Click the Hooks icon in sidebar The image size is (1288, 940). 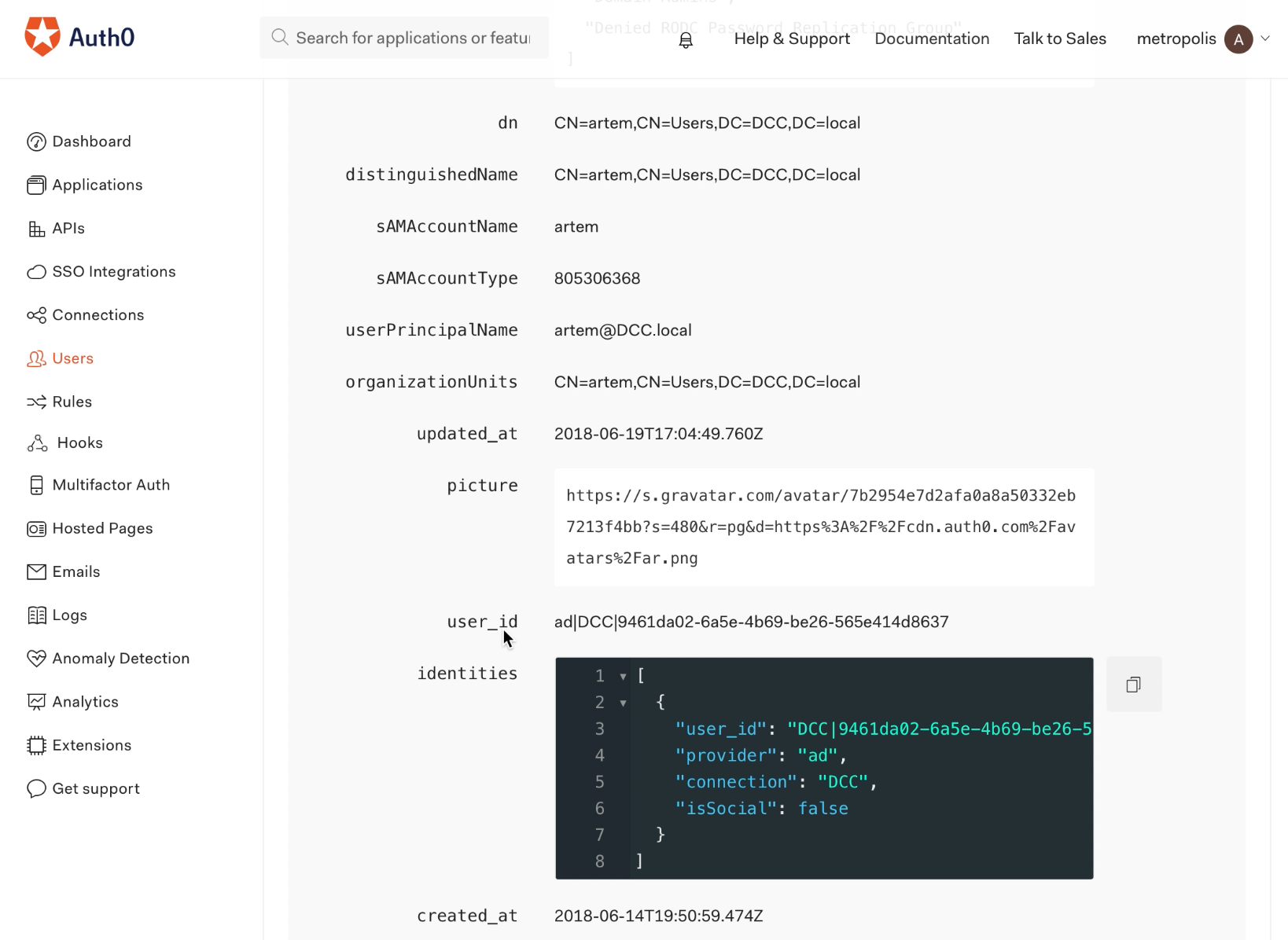37,443
